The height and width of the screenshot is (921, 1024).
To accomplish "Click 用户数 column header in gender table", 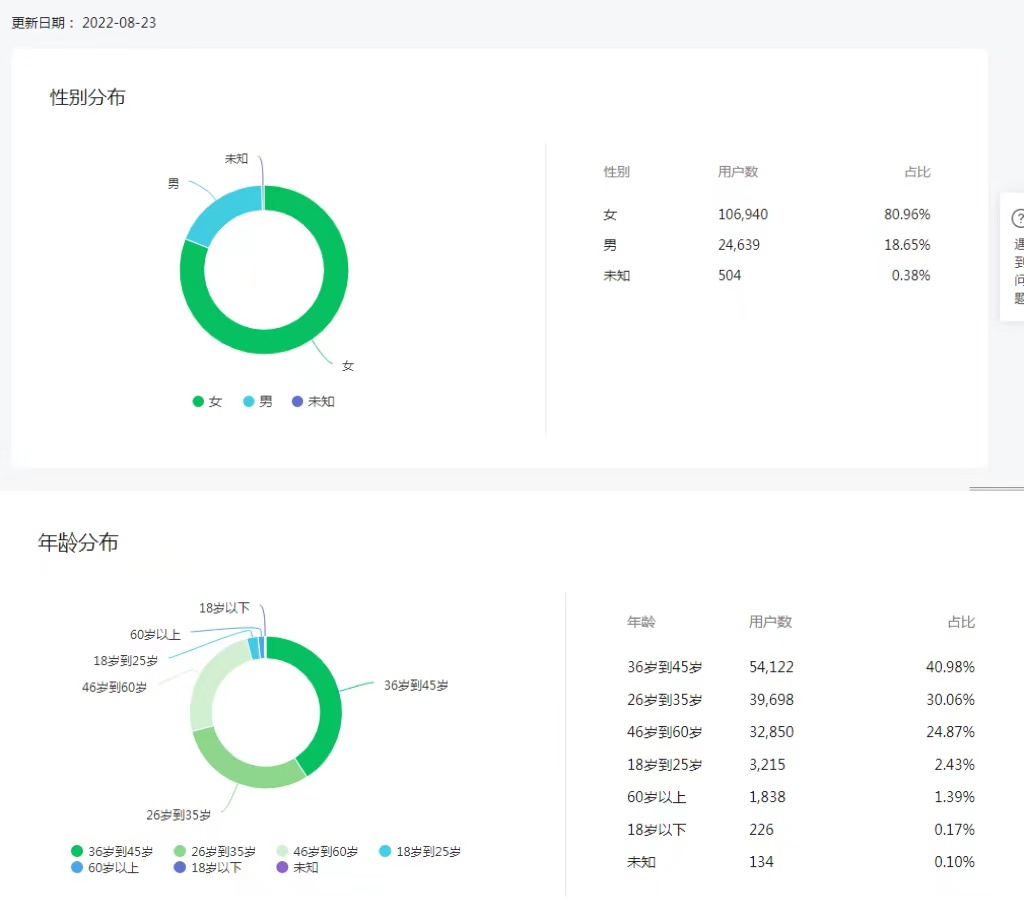I will click(738, 172).
